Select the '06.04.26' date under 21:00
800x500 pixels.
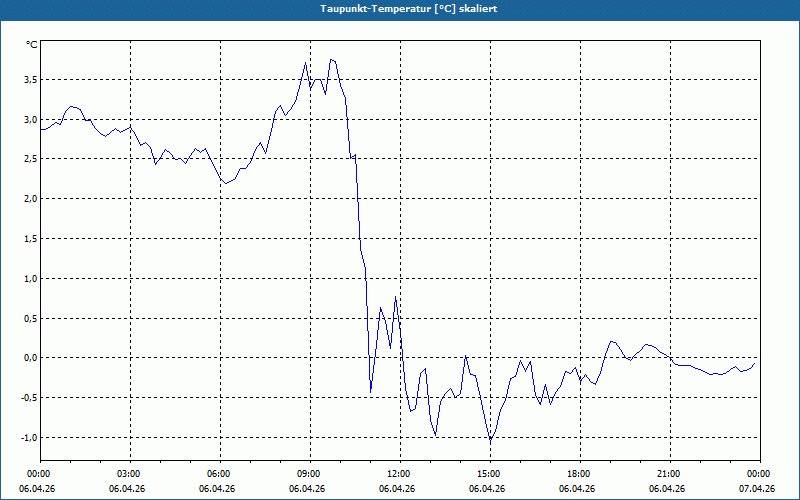pyautogui.click(x=667, y=488)
